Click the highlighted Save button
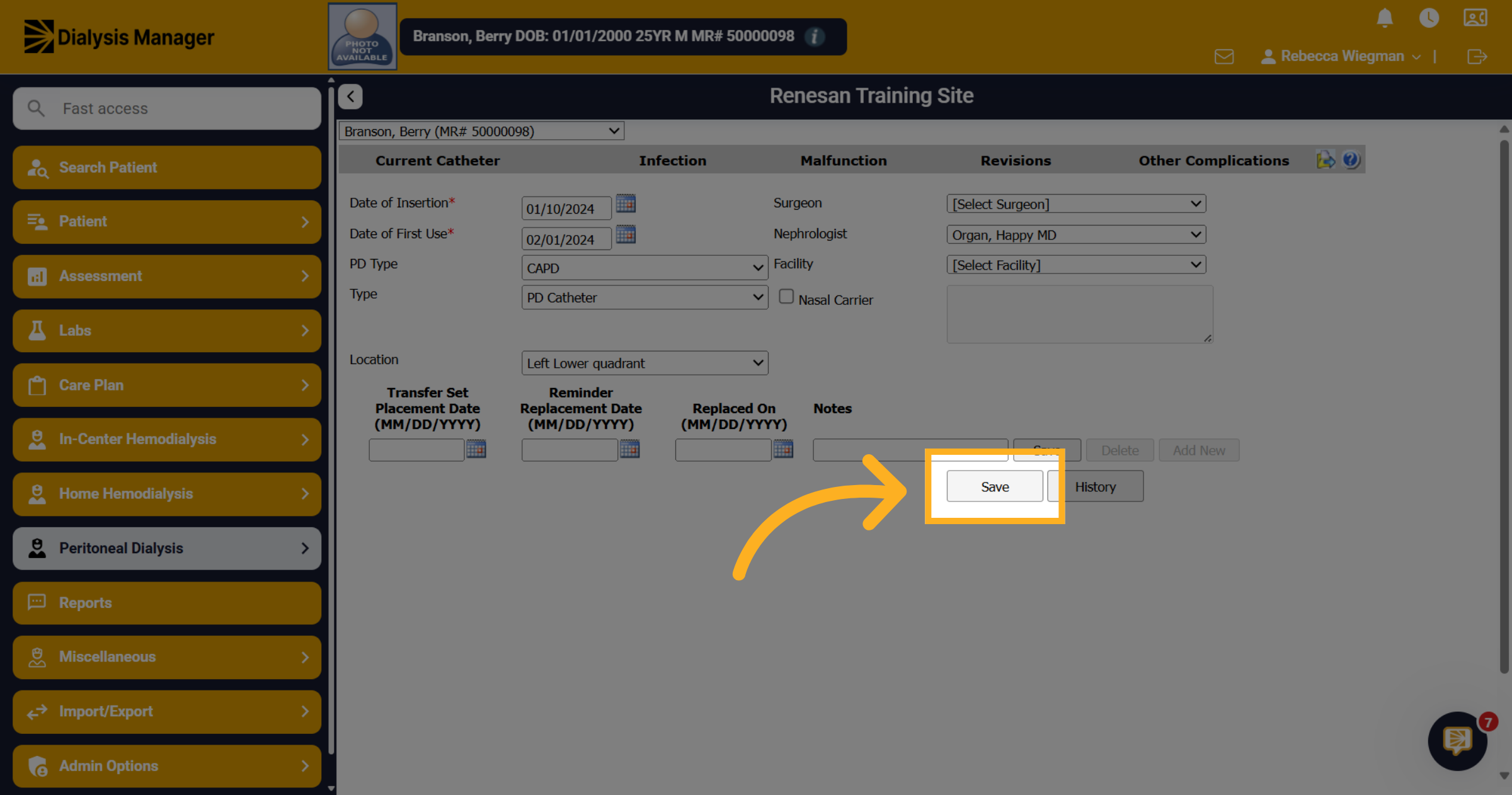1512x795 pixels. [995, 486]
